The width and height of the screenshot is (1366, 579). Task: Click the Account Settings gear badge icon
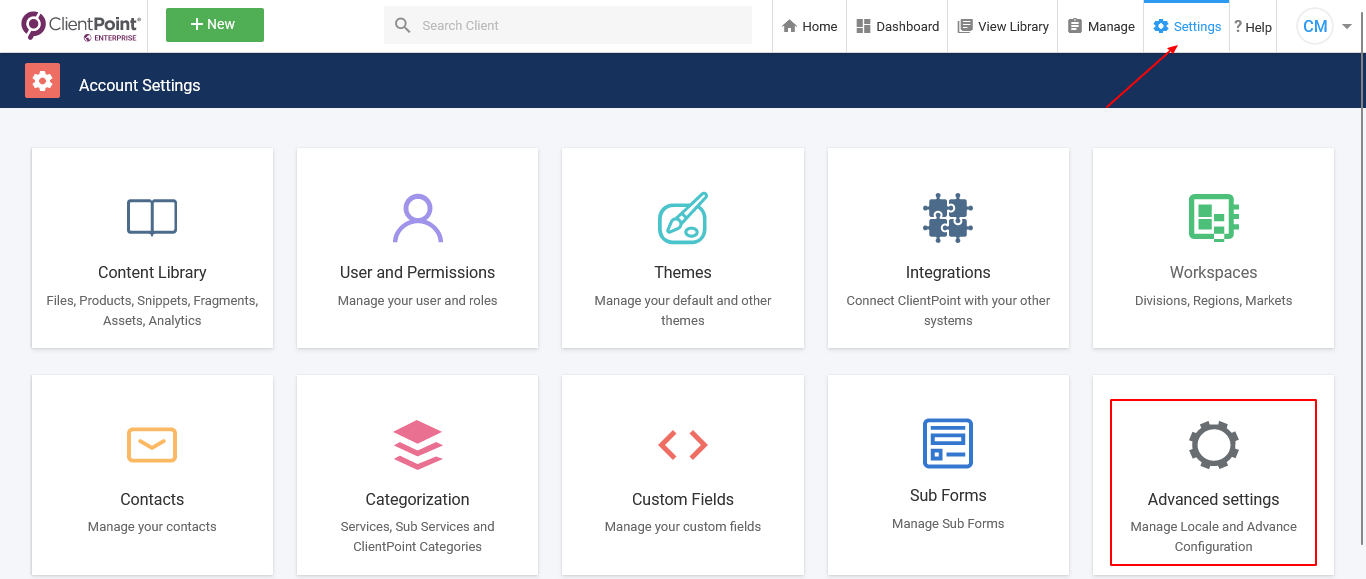[42, 81]
